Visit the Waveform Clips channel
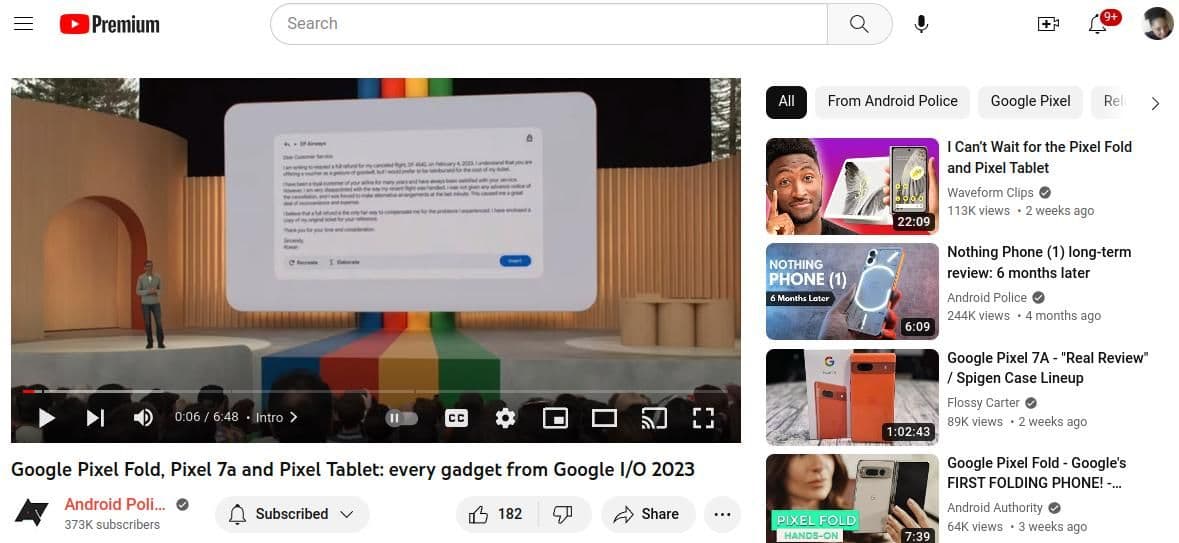Viewport: 1179px width, 543px height. (x=990, y=193)
